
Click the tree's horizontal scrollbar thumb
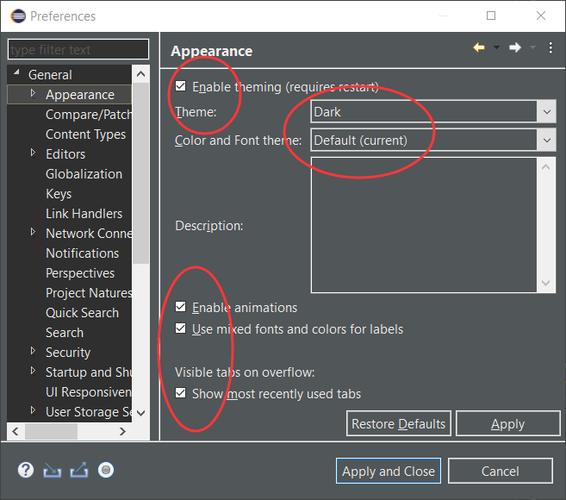[51, 431]
